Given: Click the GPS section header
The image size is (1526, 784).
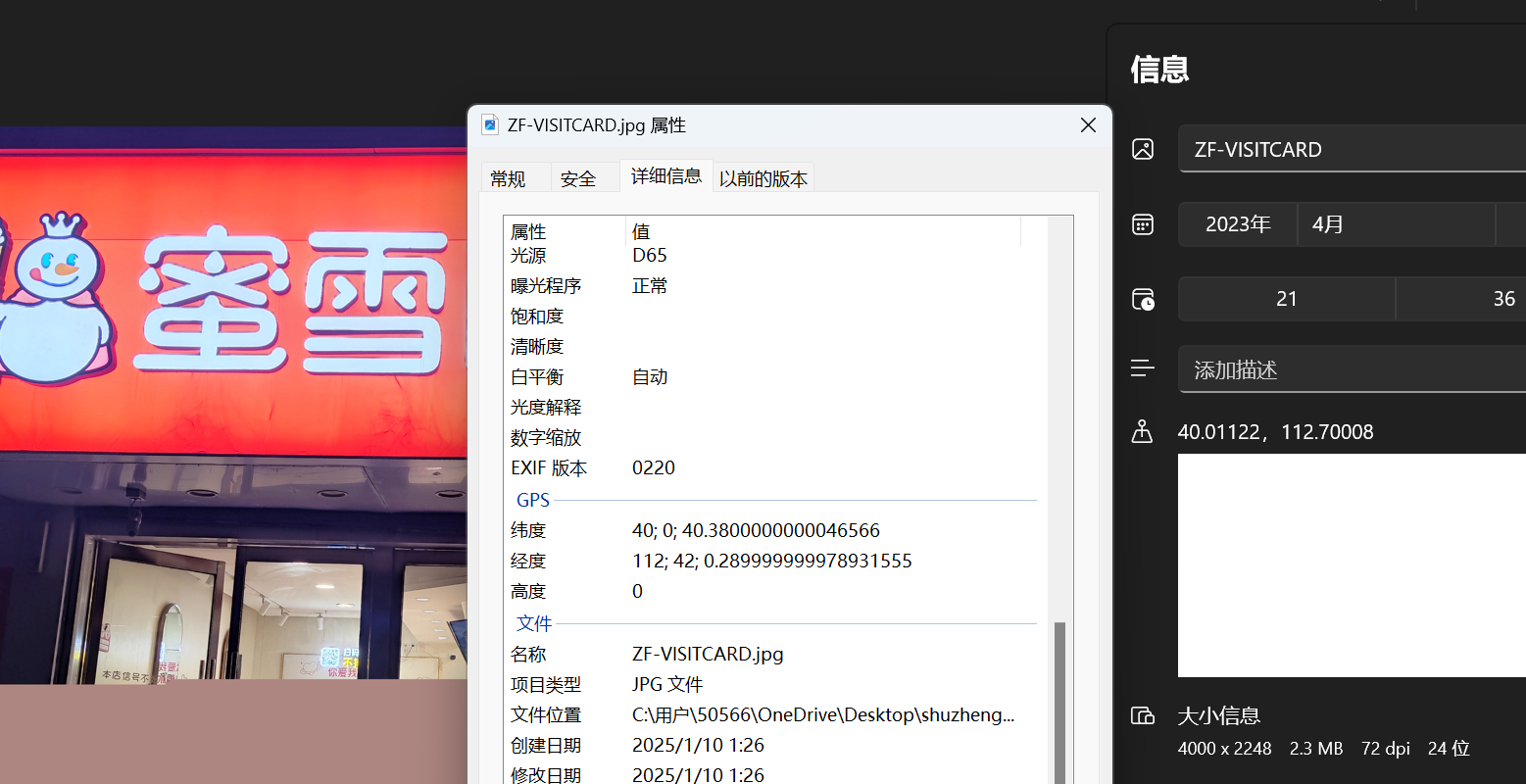Looking at the screenshot, I should pos(533,500).
